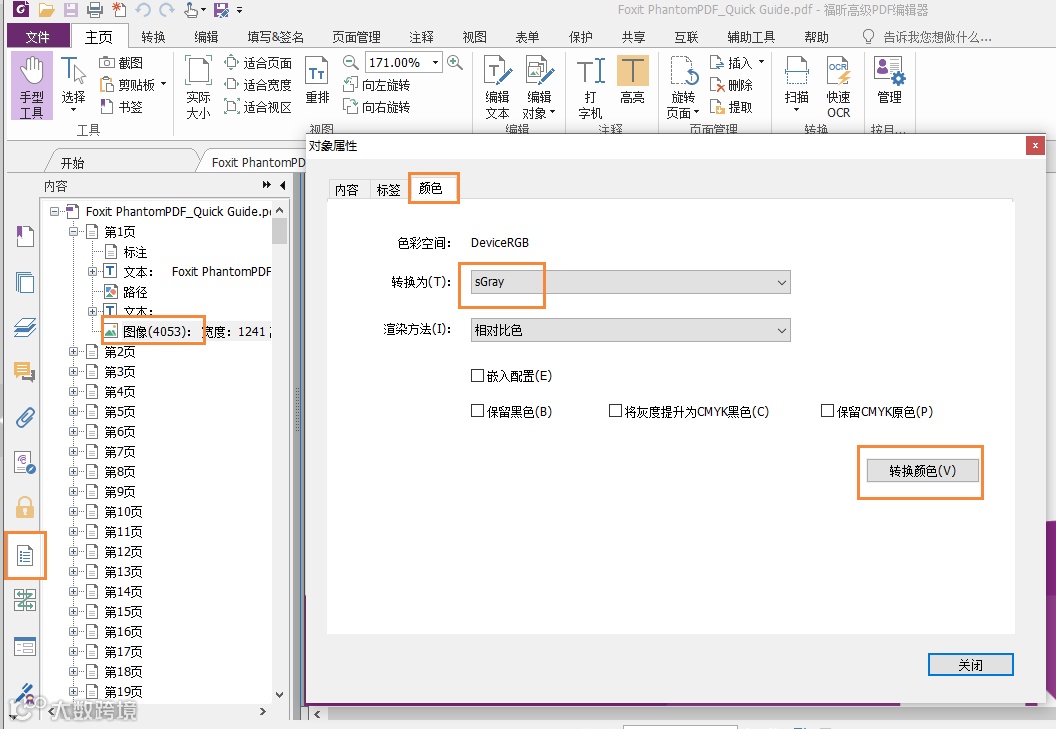Select the 图像(4053) tree item
This screenshot has height=729, width=1056.
[x=156, y=331]
